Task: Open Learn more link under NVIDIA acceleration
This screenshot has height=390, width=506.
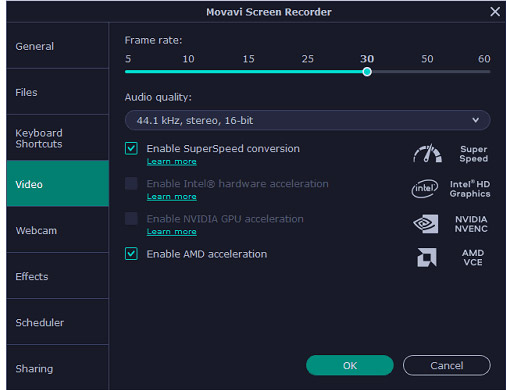Action: coord(172,232)
